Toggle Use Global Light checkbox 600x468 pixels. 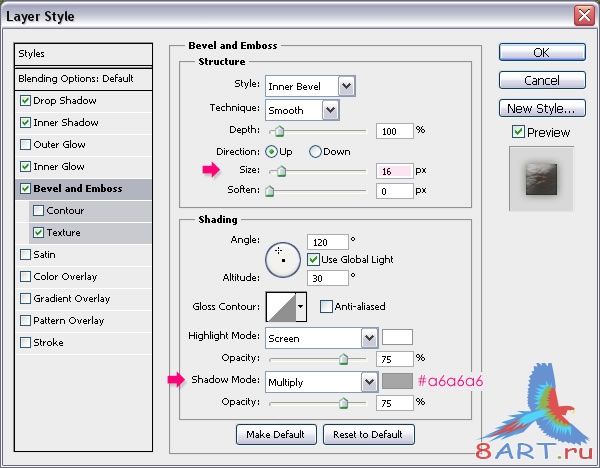pos(313,259)
